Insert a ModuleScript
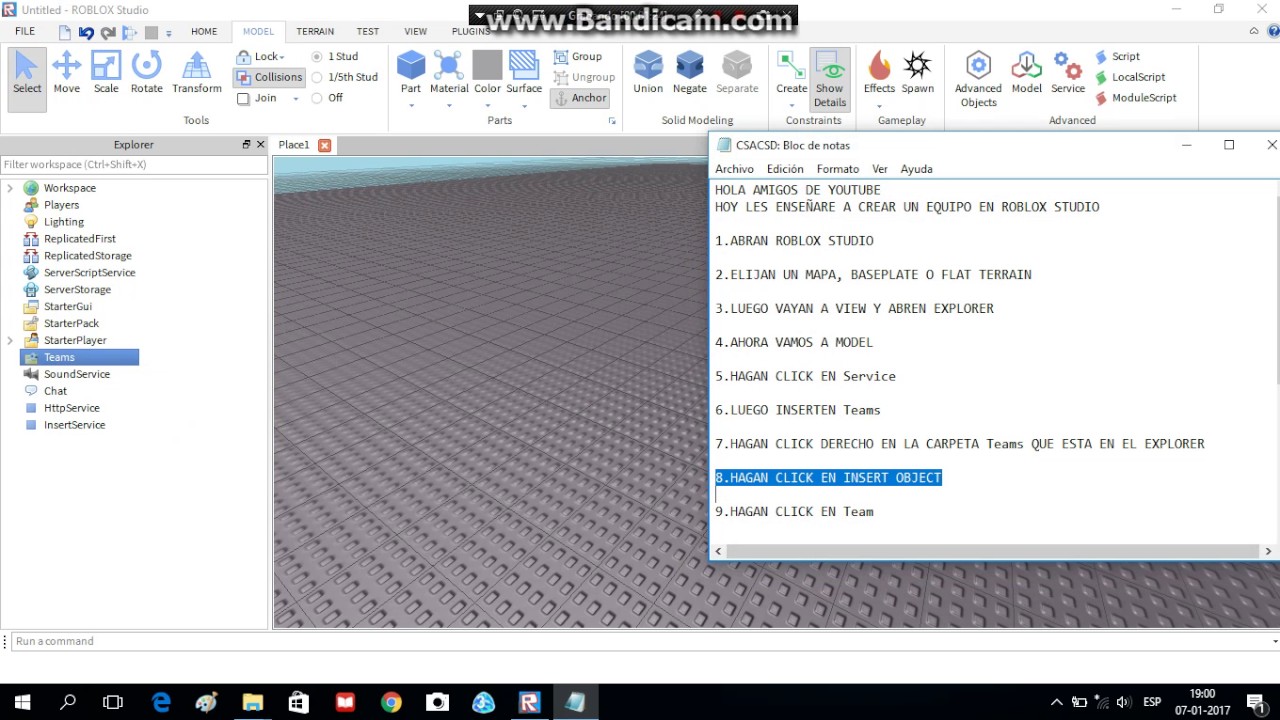This screenshot has height=720, width=1280. pyautogui.click(x=1136, y=98)
